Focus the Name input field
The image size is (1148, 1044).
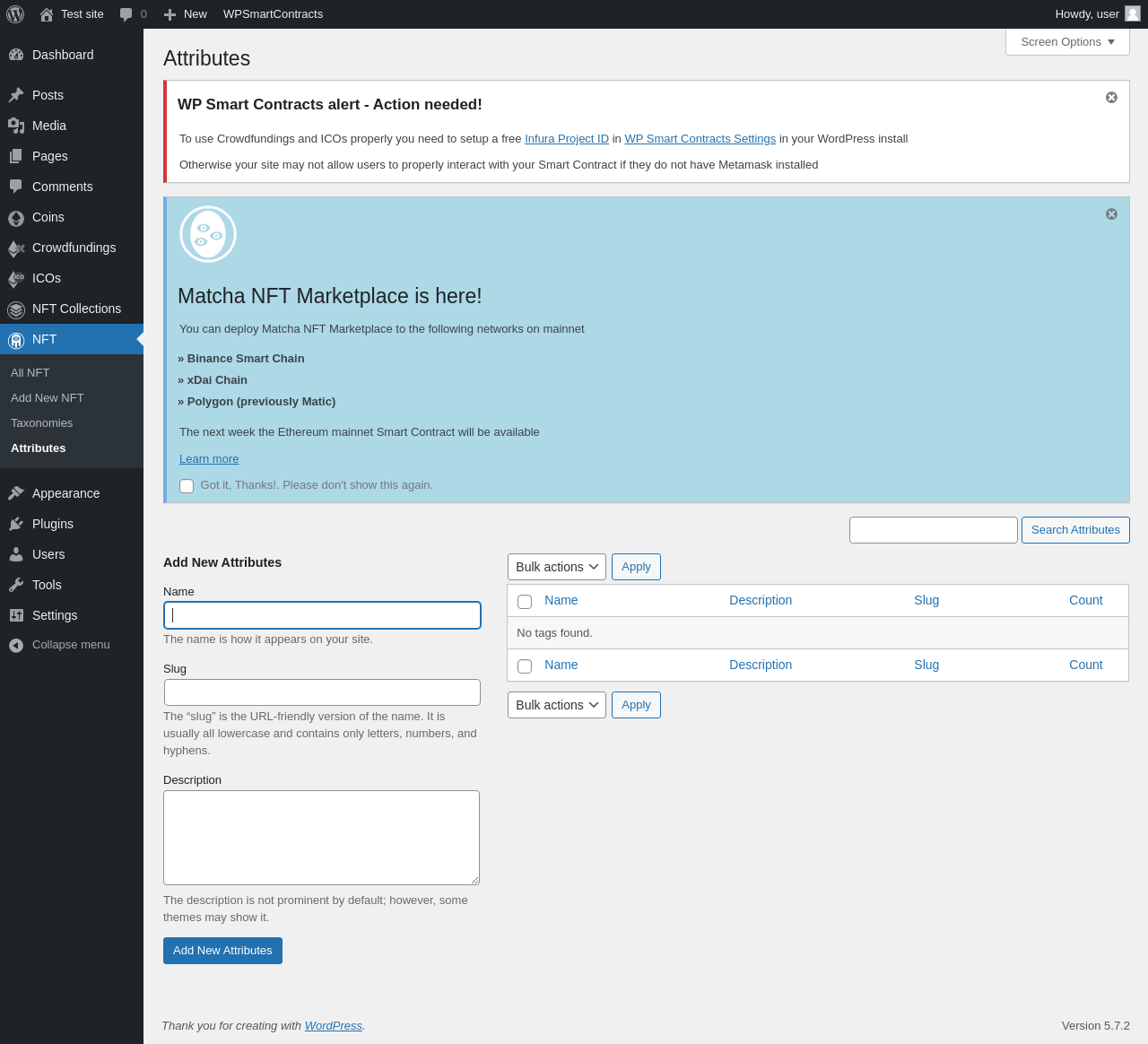pyautogui.click(x=322, y=615)
